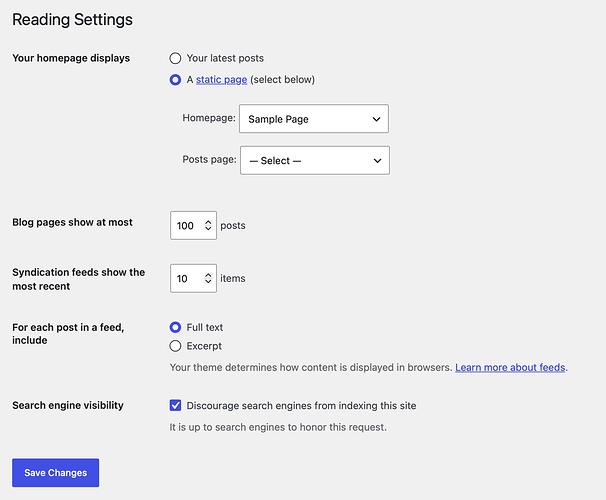Viewport: 606px width, 500px height.
Task: Click the "Reading Settings" page heading
Action: click(72, 20)
